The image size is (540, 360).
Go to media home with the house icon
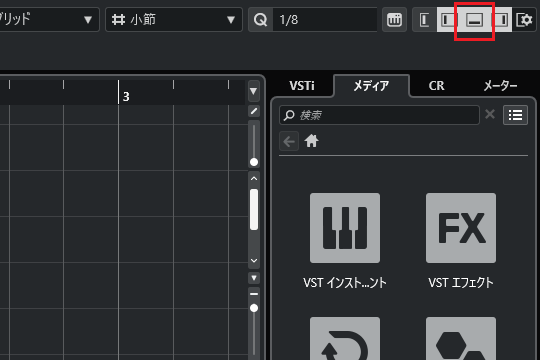point(311,141)
